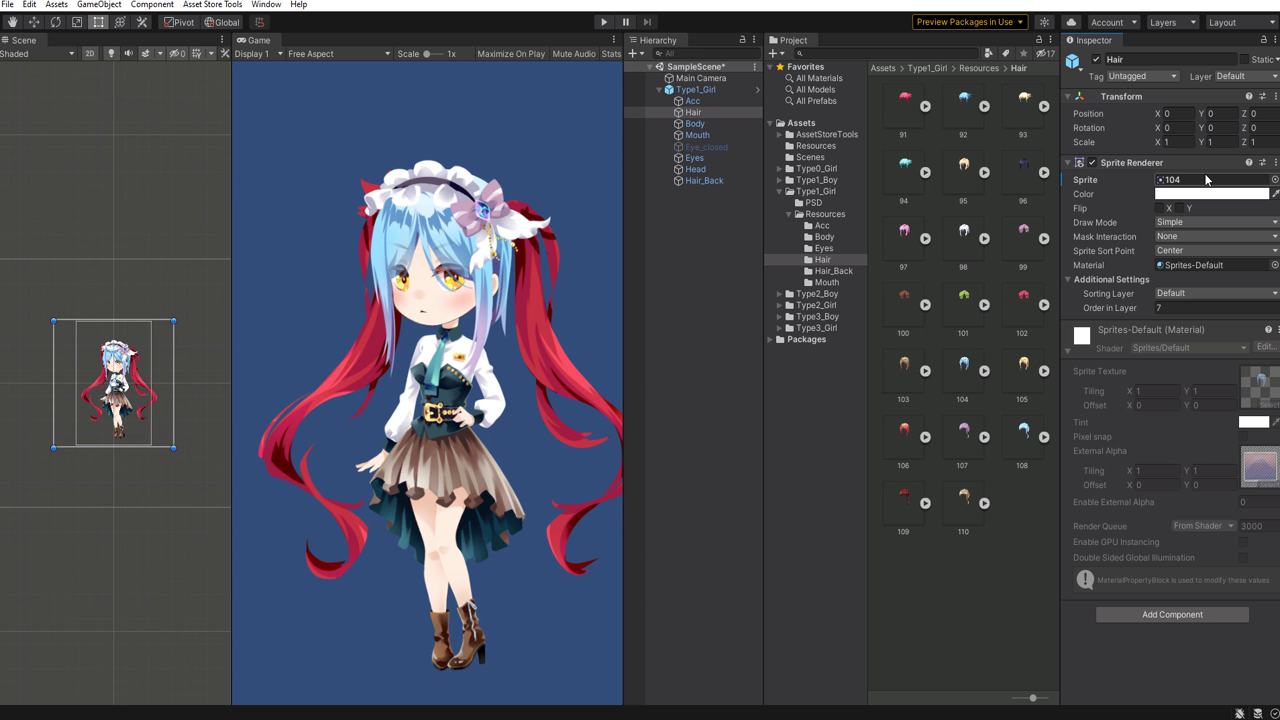Toggle the grid snapping icon in the toolbar
Screen dimensions: 1280x720
click(x=260, y=22)
